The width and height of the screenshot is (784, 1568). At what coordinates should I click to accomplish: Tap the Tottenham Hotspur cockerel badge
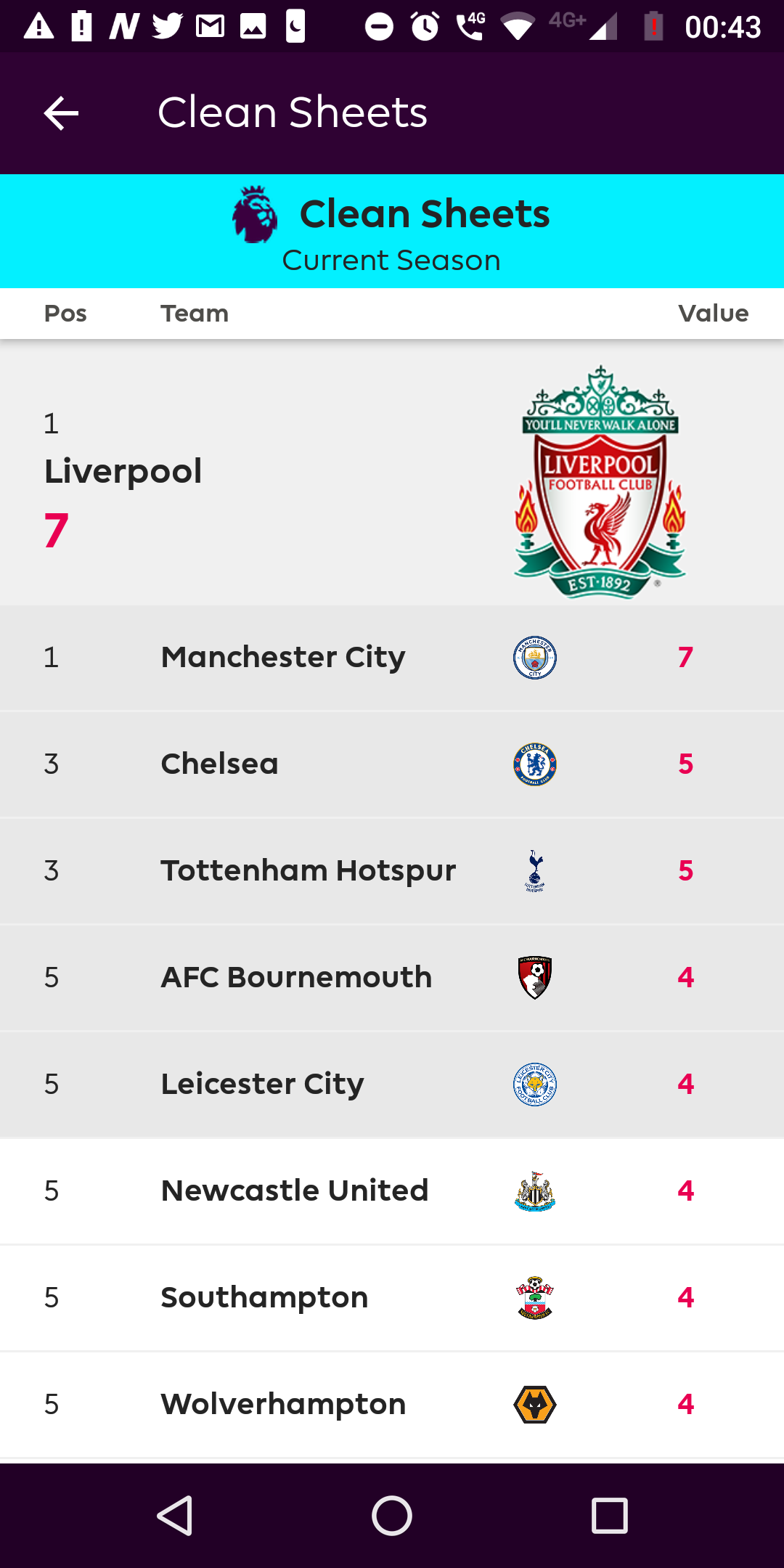point(535,870)
